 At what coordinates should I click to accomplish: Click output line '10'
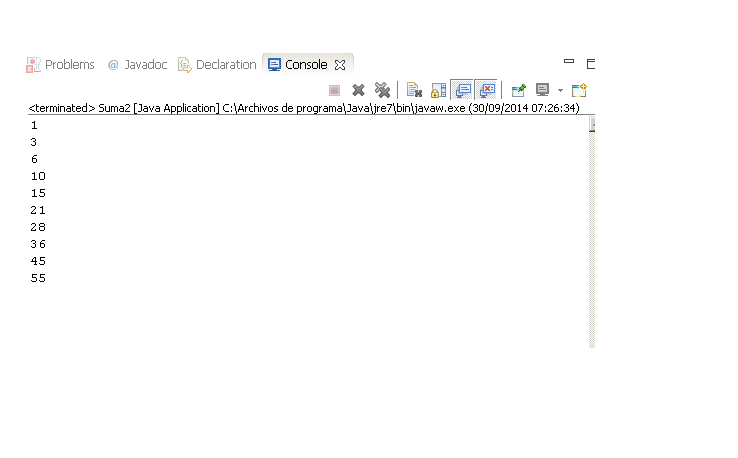coord(38,176)
